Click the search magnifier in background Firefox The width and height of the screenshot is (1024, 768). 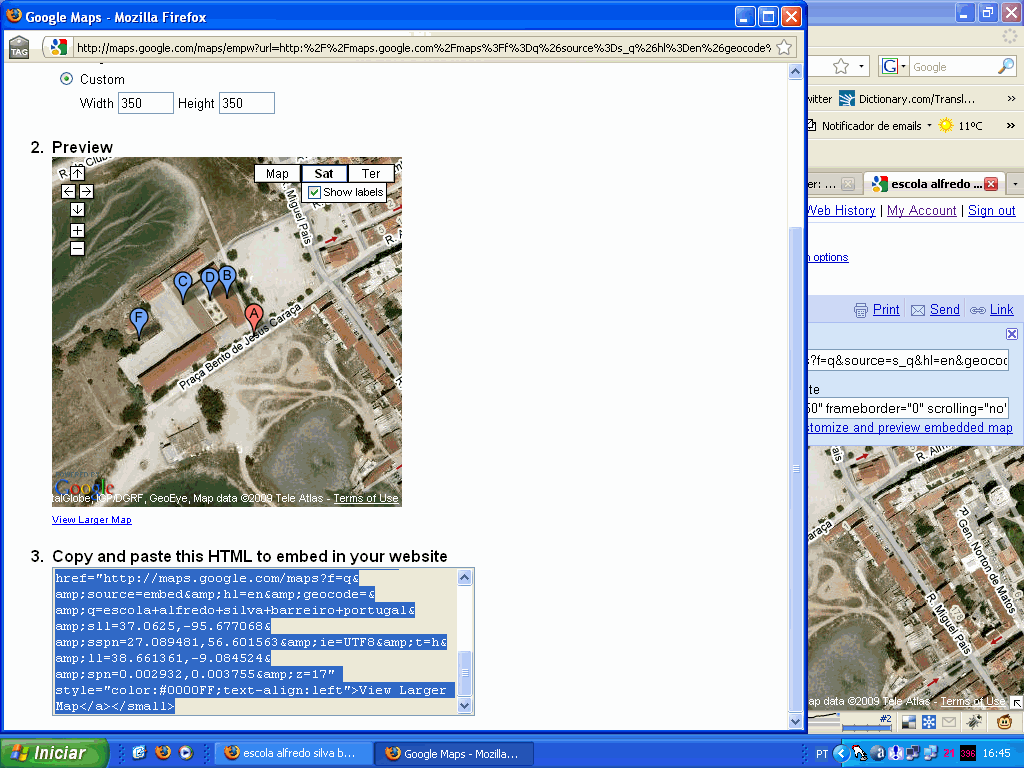[x=1006, y=66]
